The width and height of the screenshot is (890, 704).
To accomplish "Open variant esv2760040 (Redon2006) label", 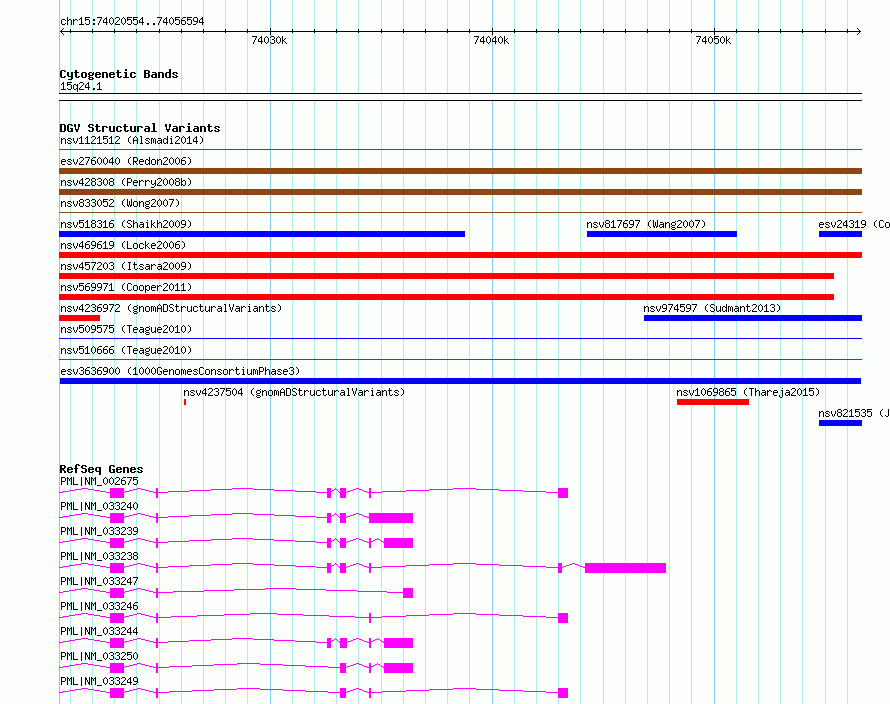I will (126, 161).
